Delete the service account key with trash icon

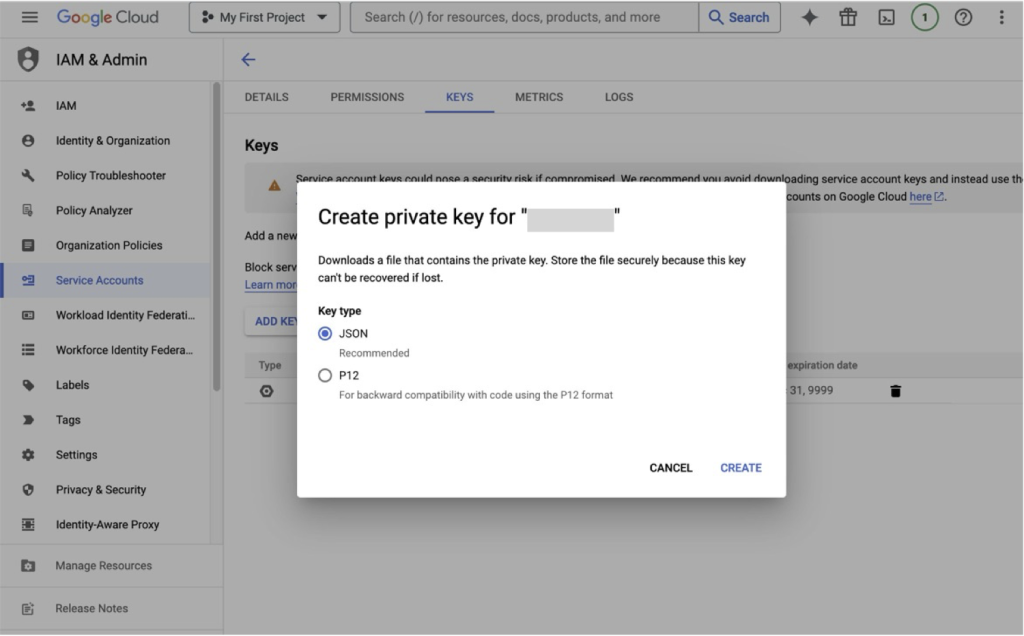tap(895, 390)
